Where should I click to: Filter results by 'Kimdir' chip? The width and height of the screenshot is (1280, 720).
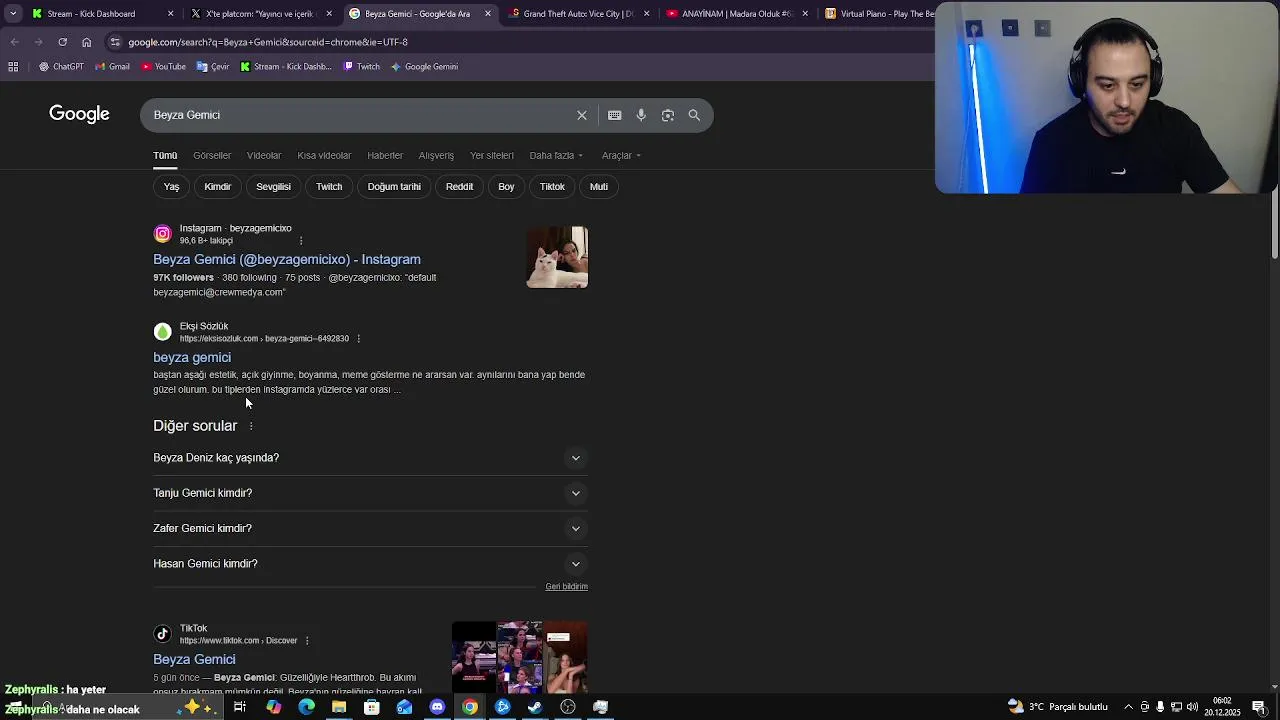218,187
